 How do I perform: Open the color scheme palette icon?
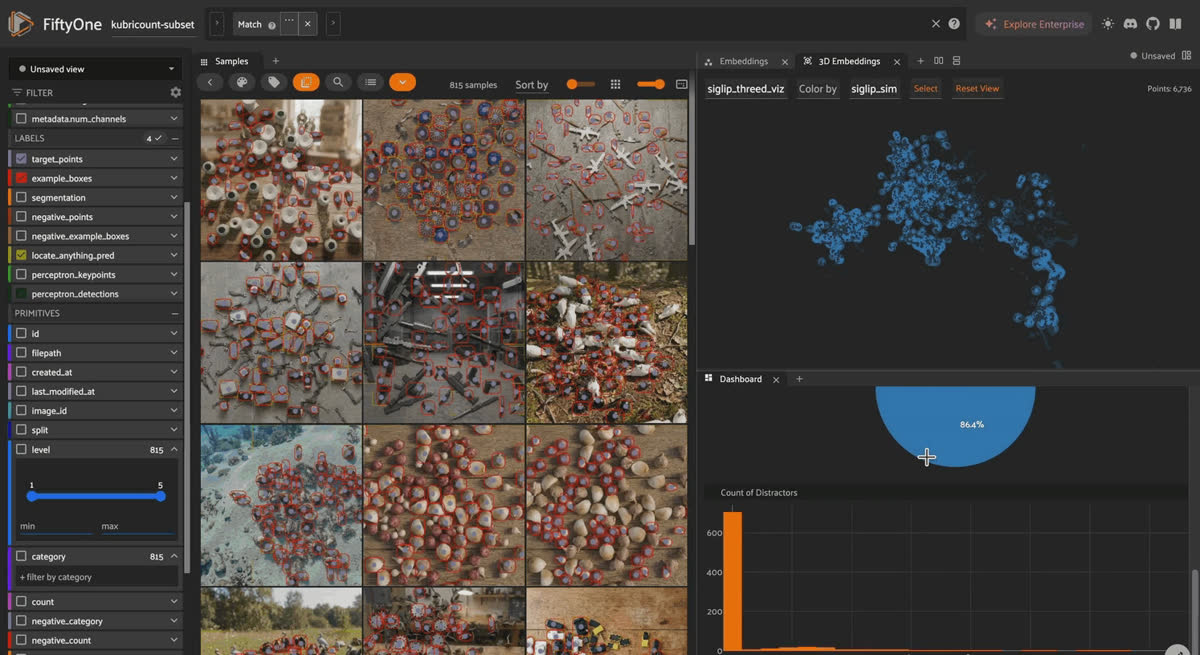pos(241,83)
